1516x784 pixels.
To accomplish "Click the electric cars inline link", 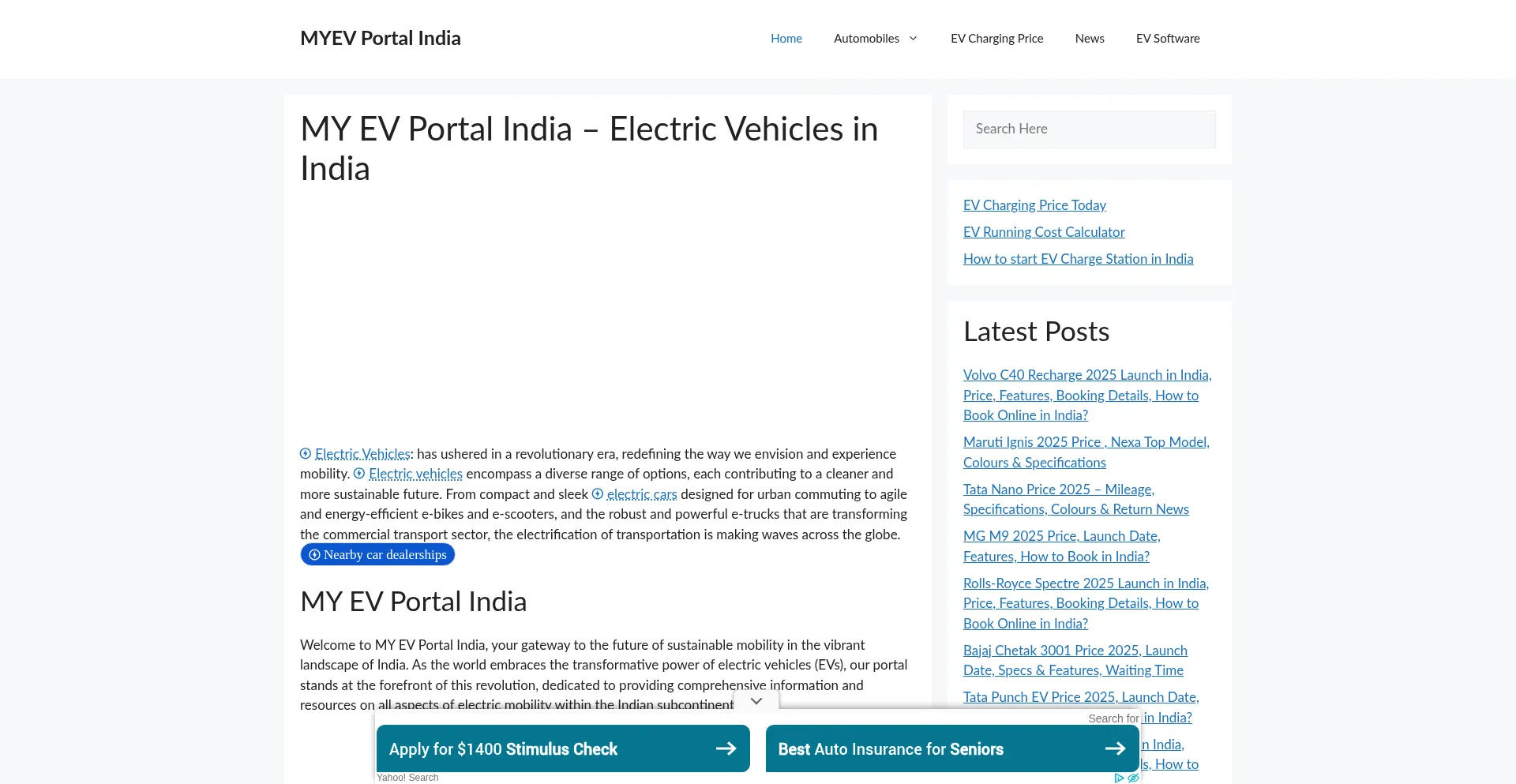I will [x=642, y=494].
